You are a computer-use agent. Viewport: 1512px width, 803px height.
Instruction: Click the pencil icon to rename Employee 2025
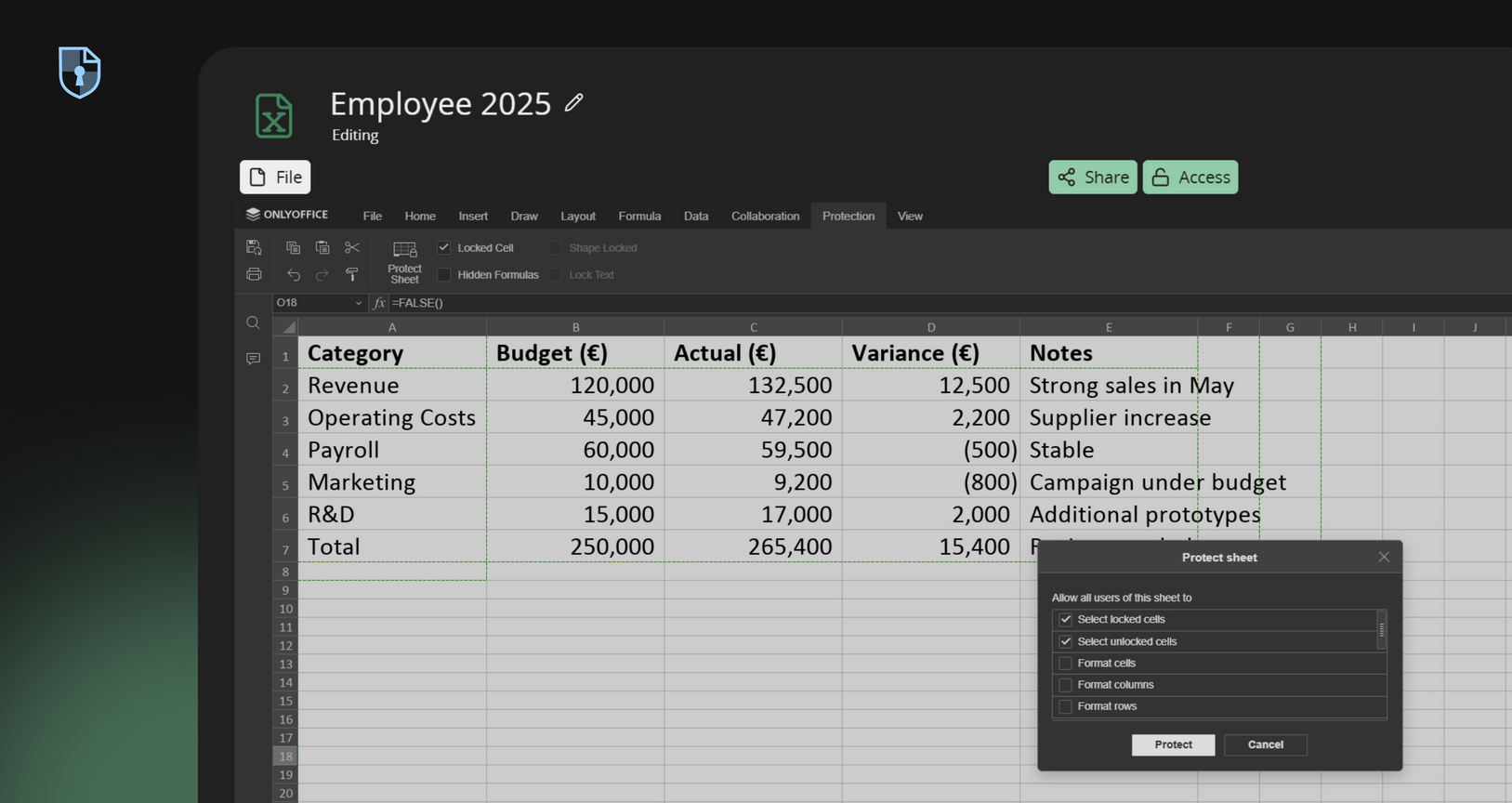573,103
